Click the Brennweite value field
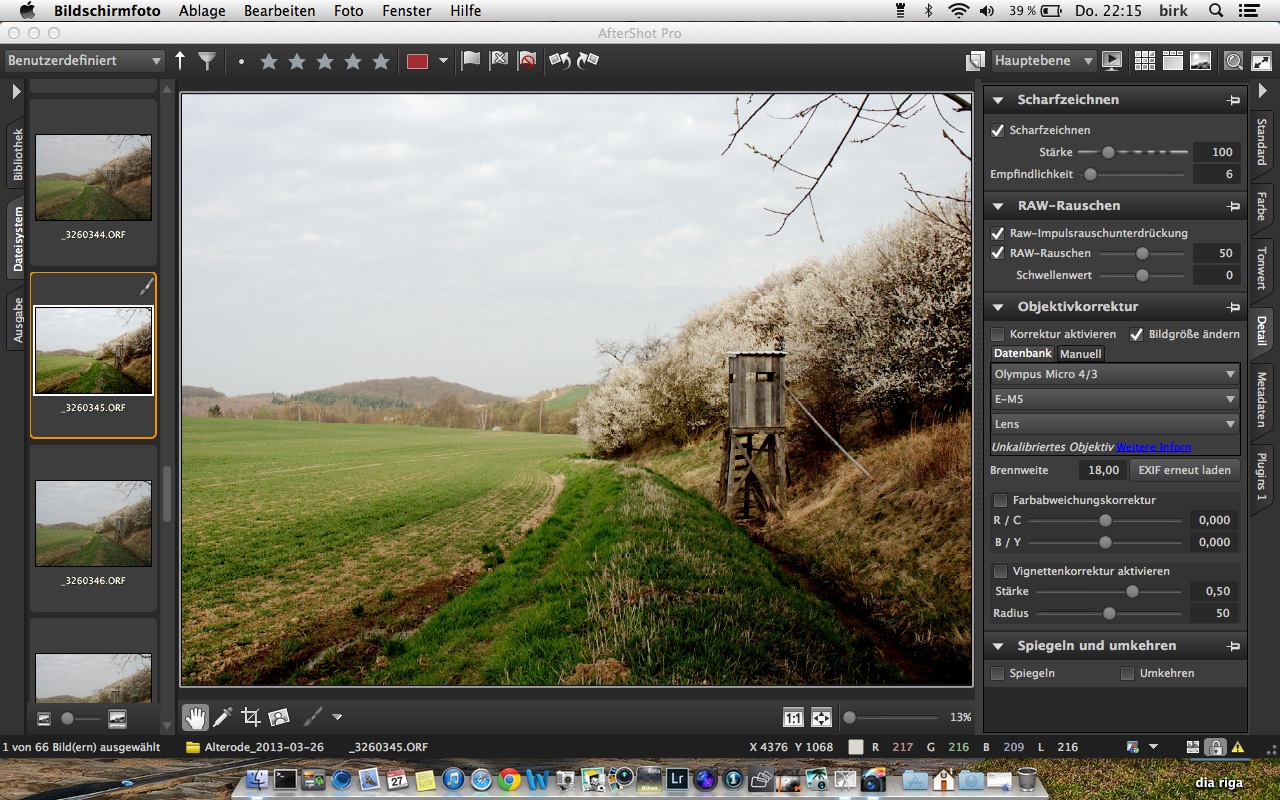 pyautogui.click(x=1101, y=470)
